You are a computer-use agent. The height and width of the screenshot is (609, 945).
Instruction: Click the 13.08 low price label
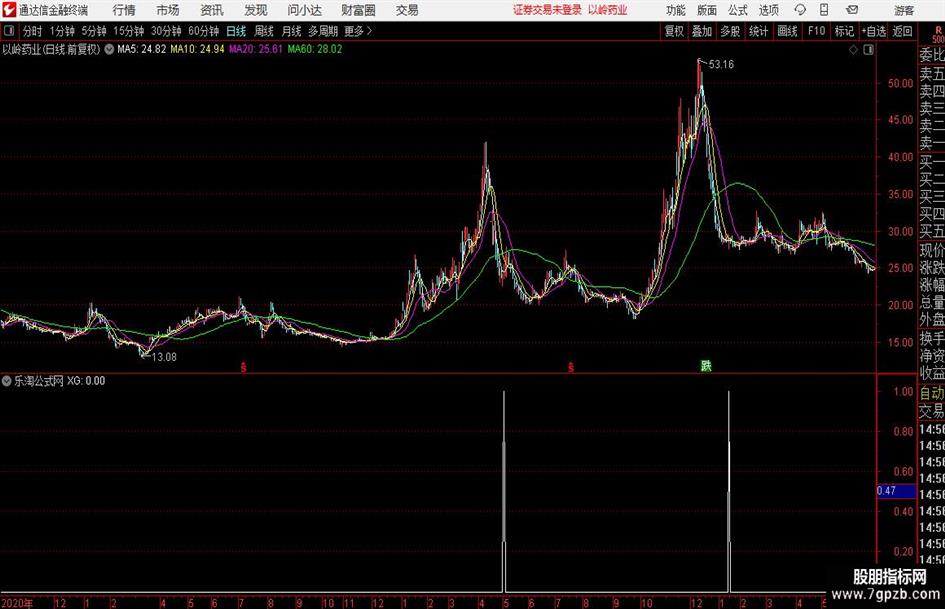pos(164,357)
